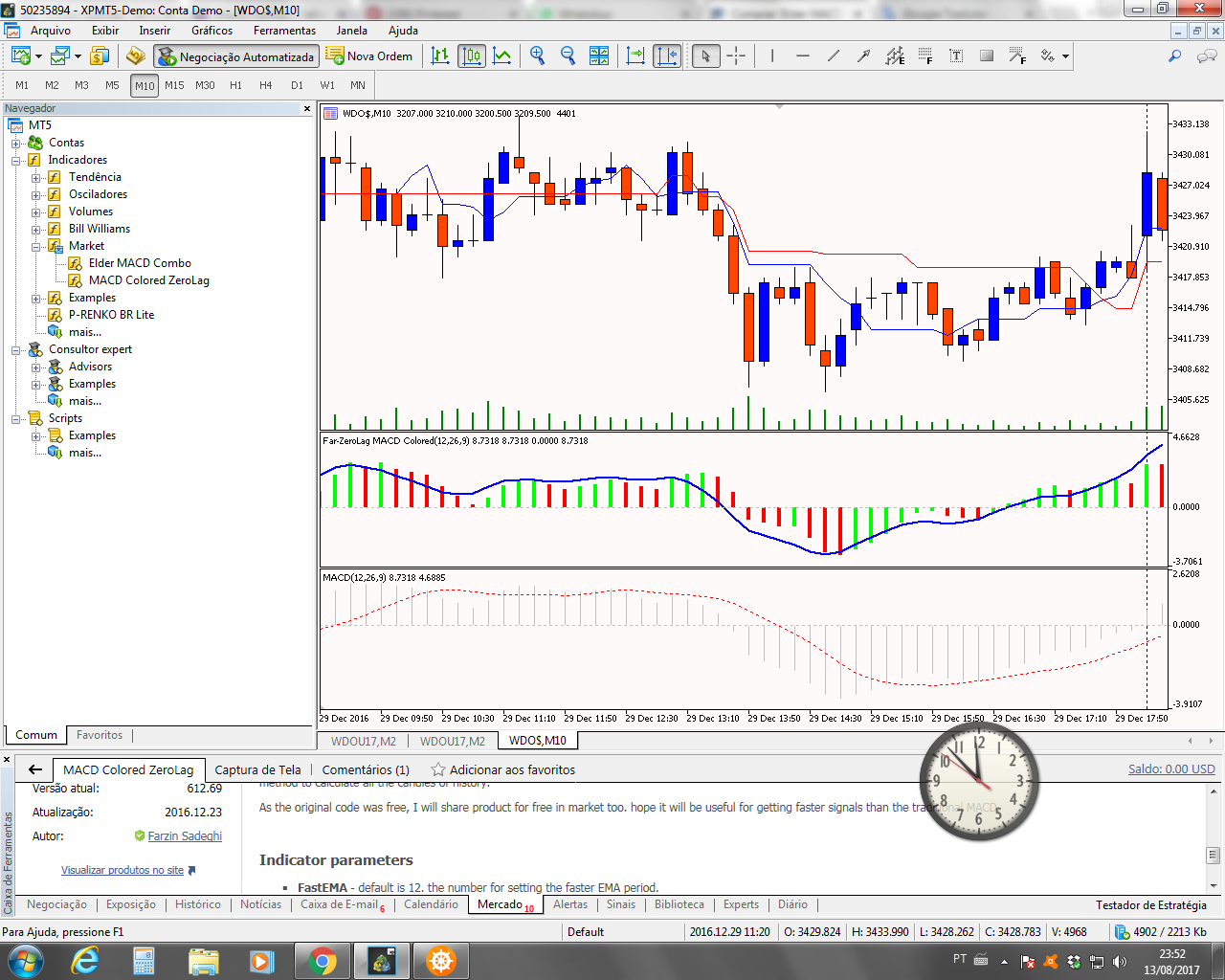1225x980 pixels.
Task: Click the Saldo: 0.00 USD link
Action: 1171,769
